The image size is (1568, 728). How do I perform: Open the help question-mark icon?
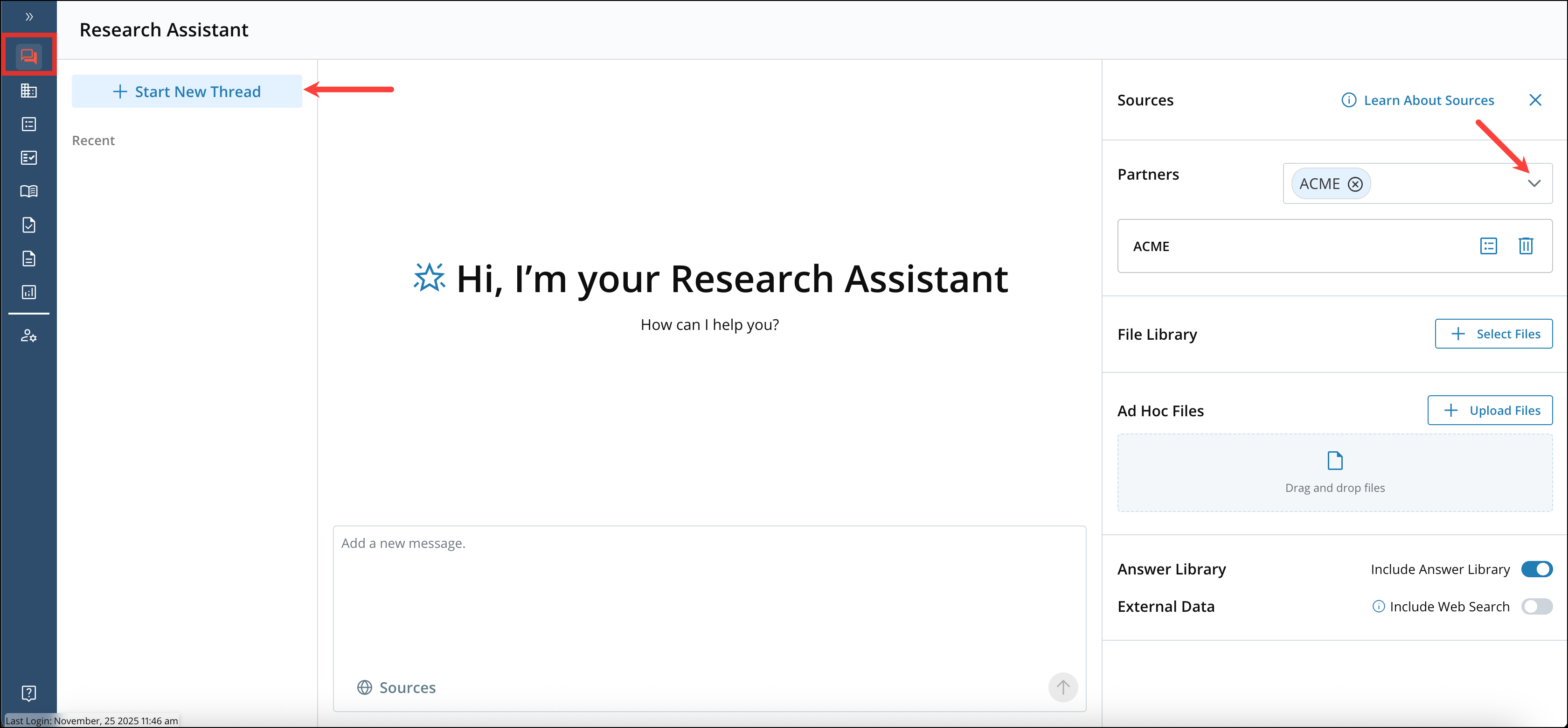[x=28, y=693]
